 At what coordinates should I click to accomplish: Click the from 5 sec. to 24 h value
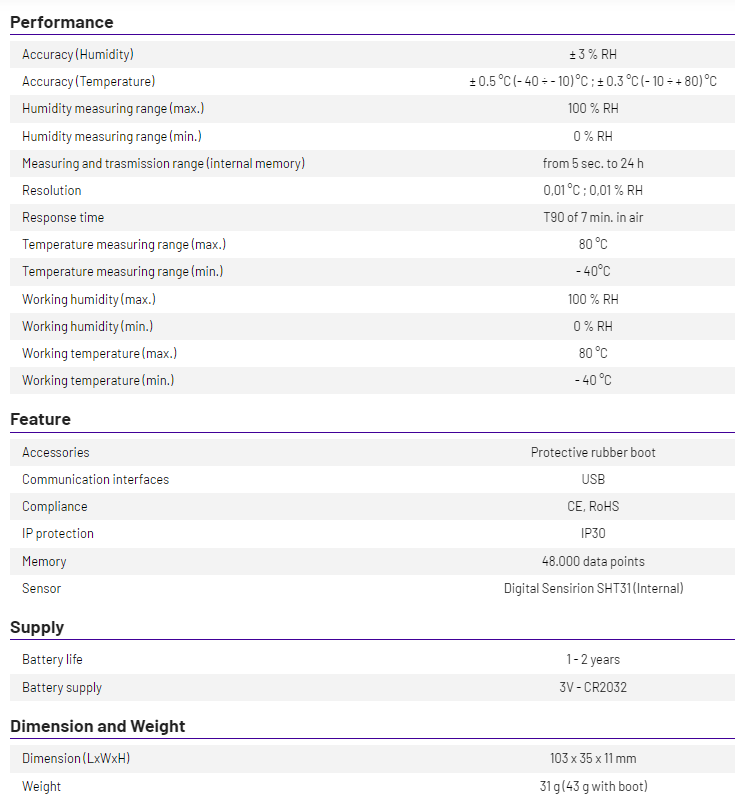point(593,163)
